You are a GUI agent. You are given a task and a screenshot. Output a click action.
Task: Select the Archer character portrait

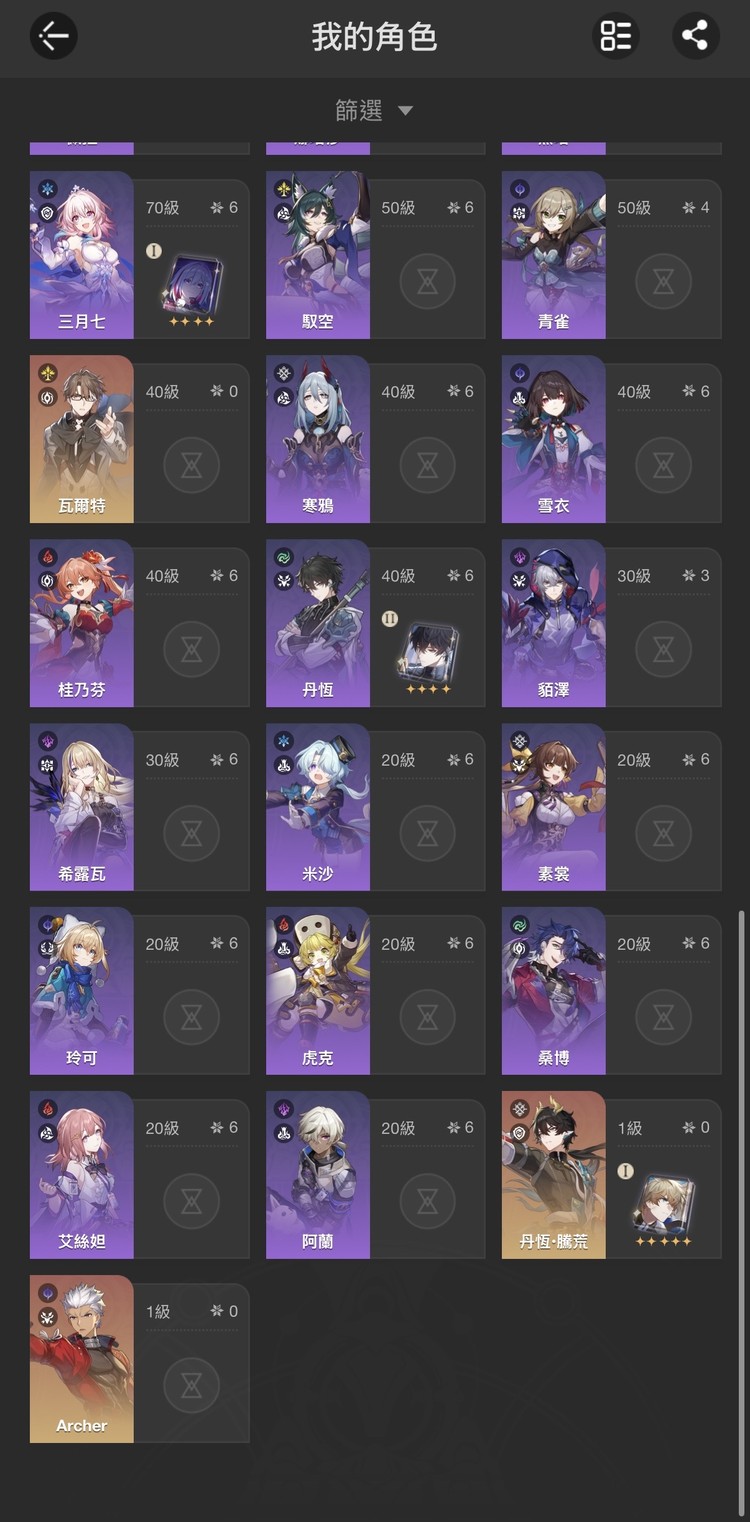click(82, 1359)
